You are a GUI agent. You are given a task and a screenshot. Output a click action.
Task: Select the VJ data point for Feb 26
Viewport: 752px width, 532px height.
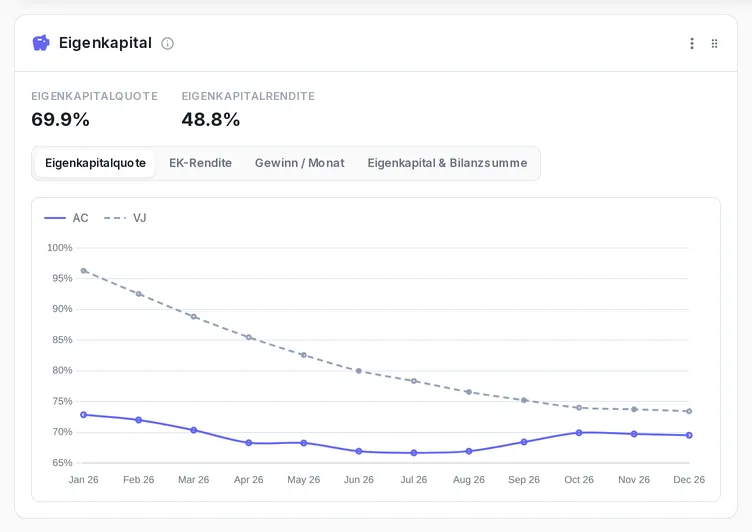(139, 294)
